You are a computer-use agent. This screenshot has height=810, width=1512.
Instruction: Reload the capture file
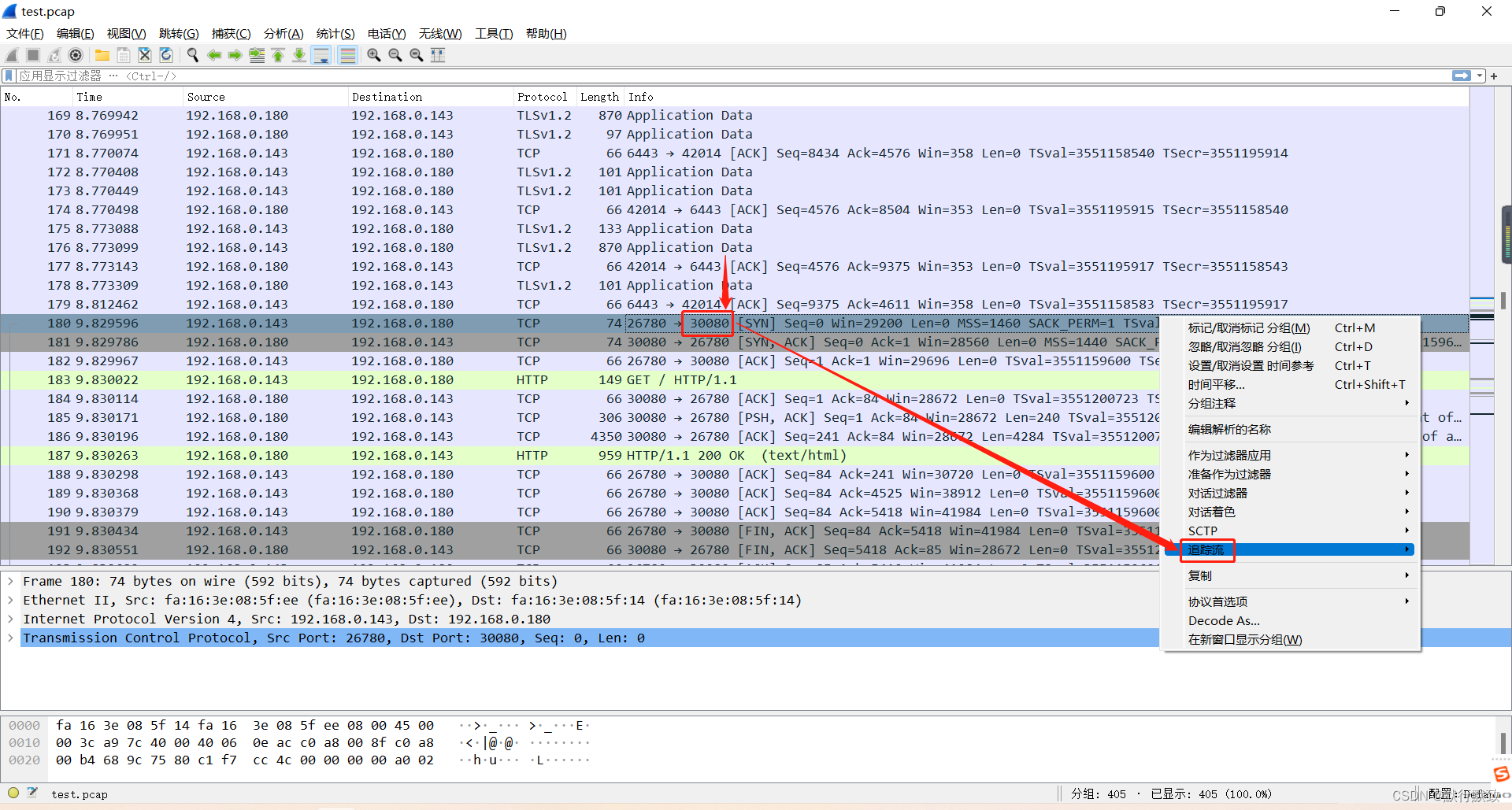click(166, 55)
